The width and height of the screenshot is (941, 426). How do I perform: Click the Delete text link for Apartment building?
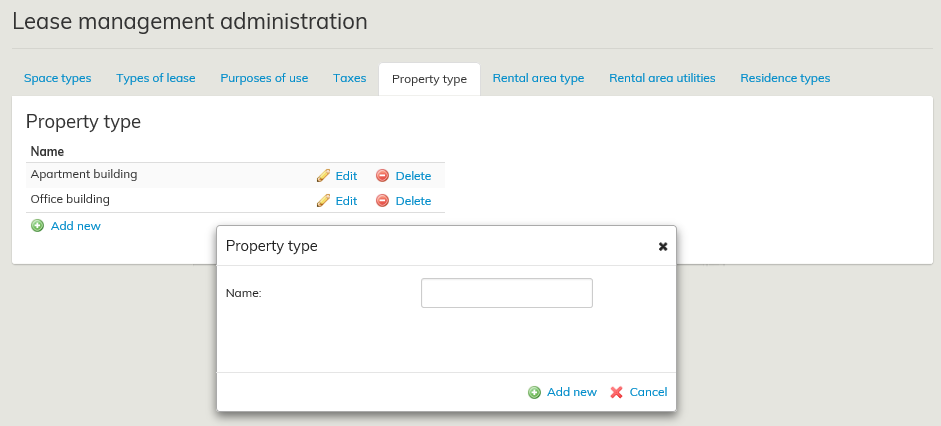coord(413,176)
